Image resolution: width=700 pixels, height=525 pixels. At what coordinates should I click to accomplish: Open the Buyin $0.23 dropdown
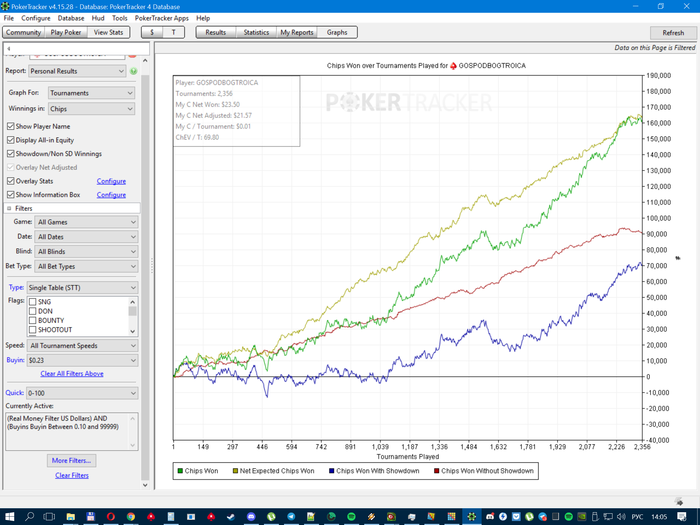(82, 360)
